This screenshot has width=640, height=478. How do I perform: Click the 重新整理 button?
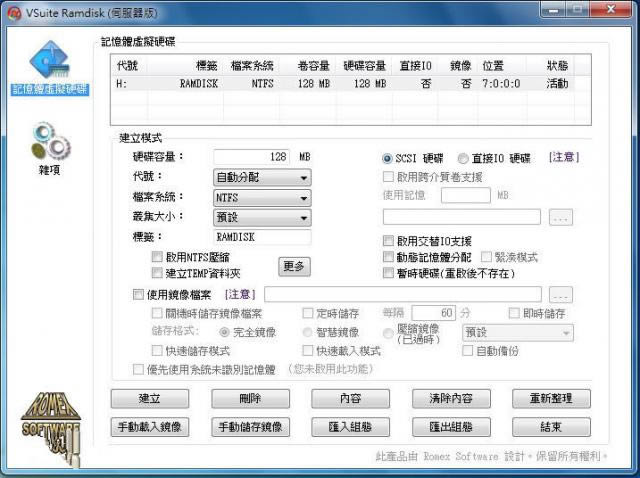[551, 398]
